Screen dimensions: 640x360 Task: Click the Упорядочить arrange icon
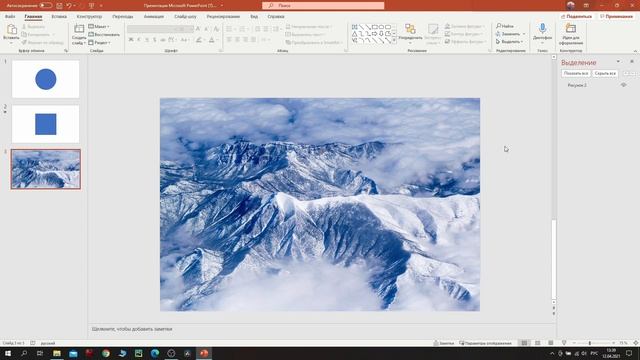410,29
